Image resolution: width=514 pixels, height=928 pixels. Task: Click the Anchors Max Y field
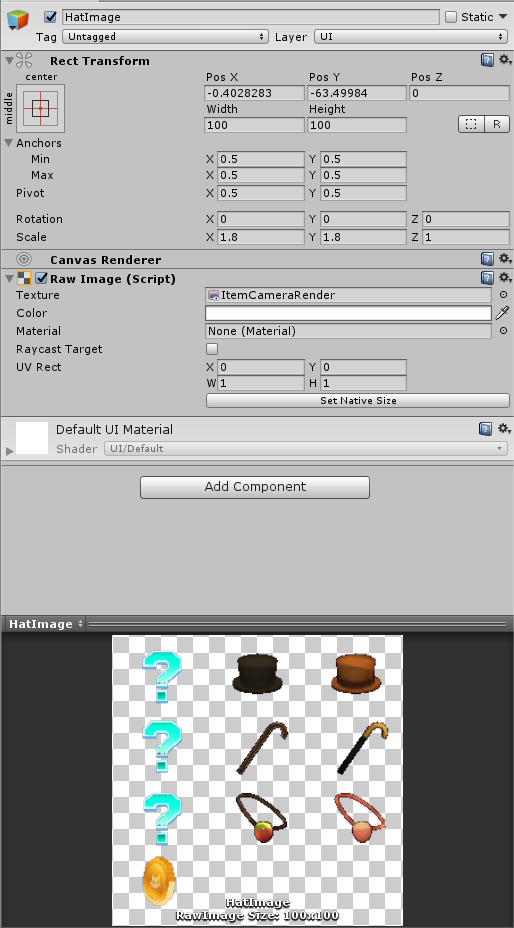click(x=363, y=175)
